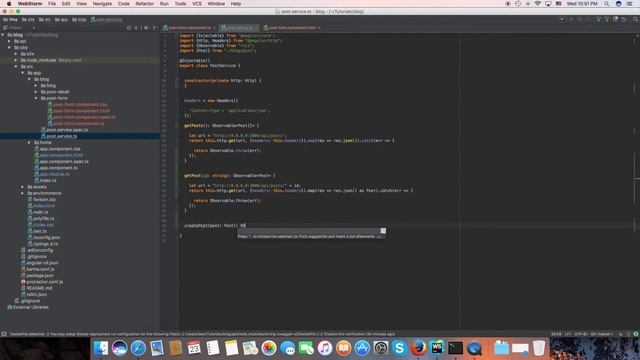This screenshot has height=360, width=640.
Task: Open the VCS menu
Action: tap(197, 4)
